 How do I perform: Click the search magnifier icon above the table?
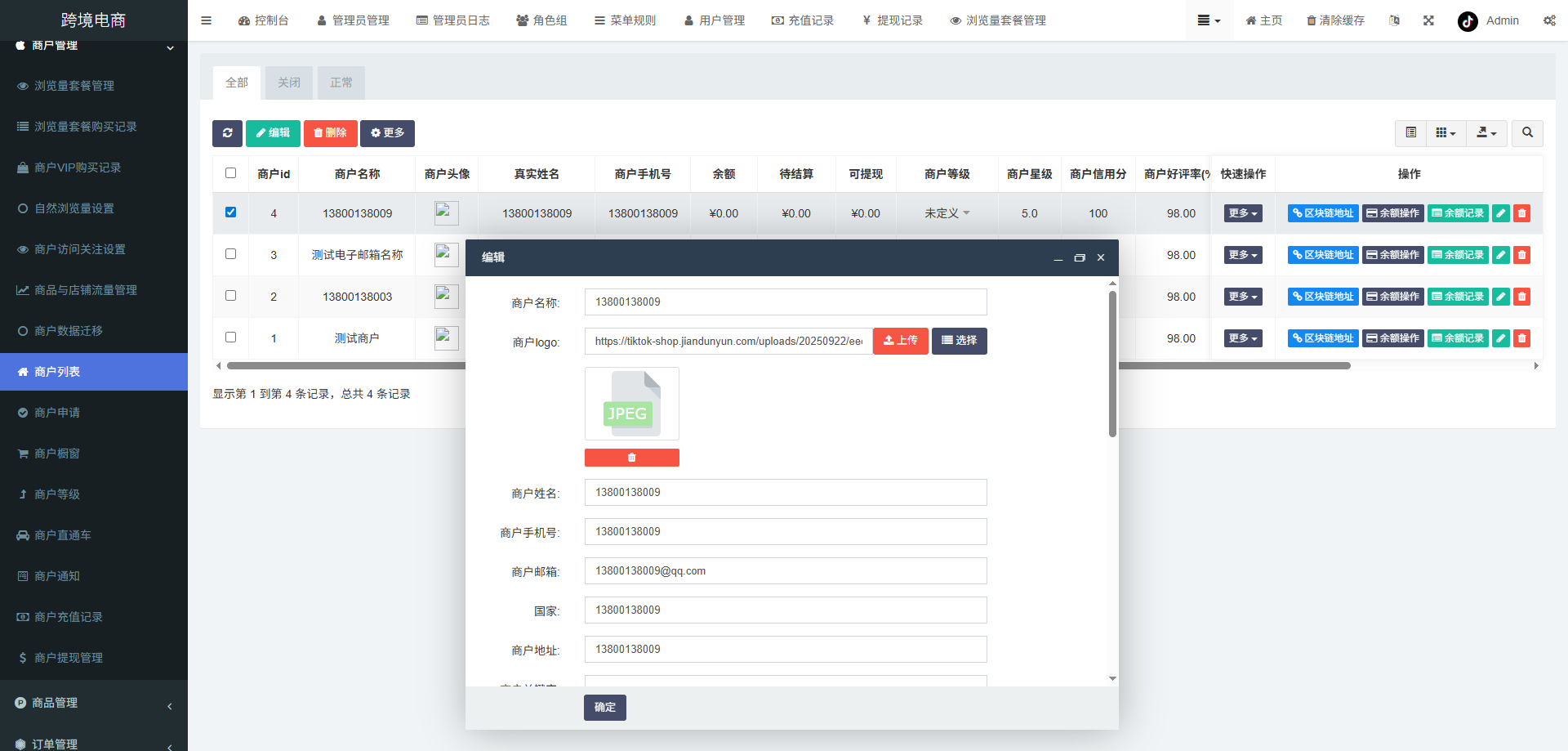(1526, 132)
